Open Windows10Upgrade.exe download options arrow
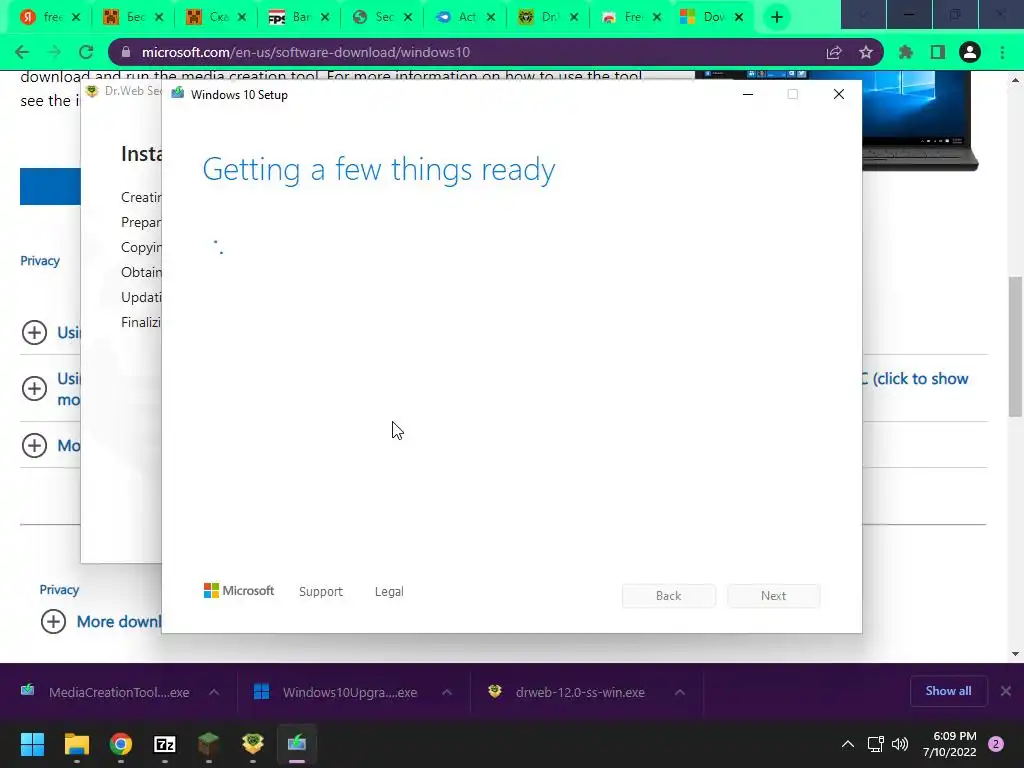This screenshot has height=768, width=1024. tap(447, 692)
